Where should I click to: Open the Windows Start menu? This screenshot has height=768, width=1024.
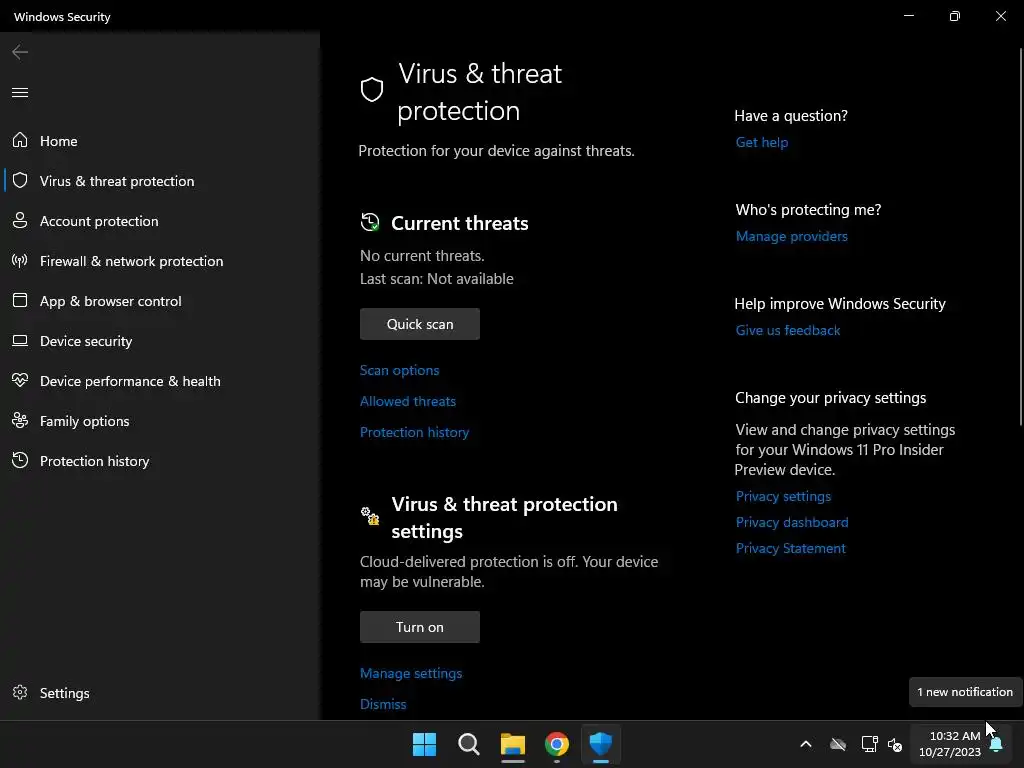(x=424, y=744)
